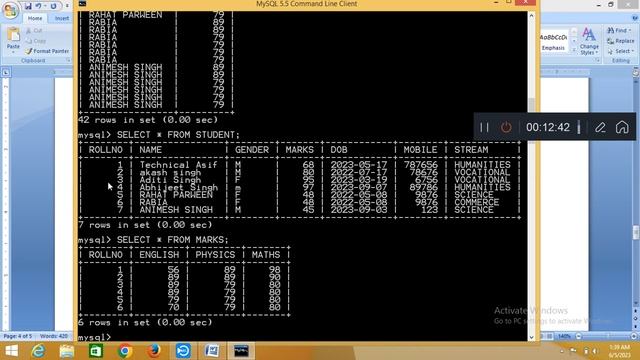640x360 pixels.
Task: Stop recording with red power button
Action: tap(506, 127)
